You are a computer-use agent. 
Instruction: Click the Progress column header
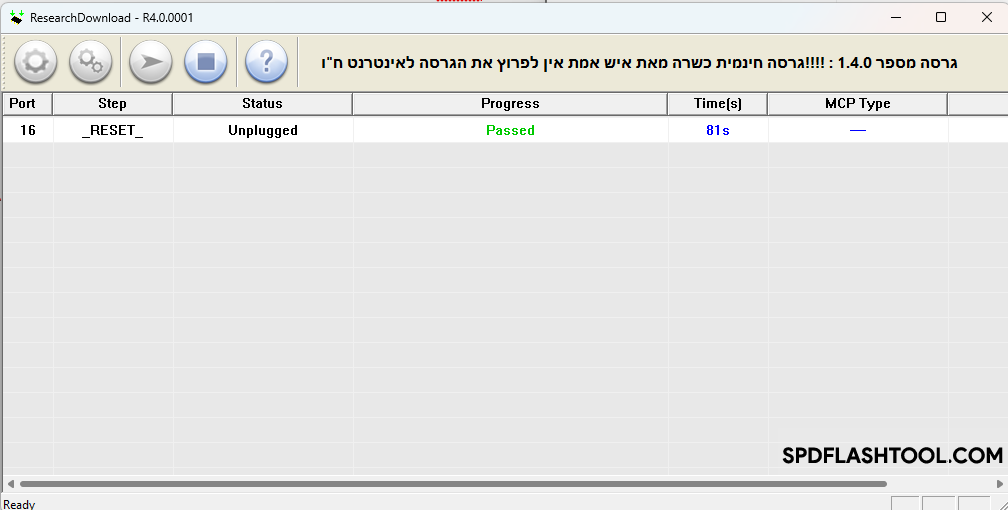(x=510, y=103)
